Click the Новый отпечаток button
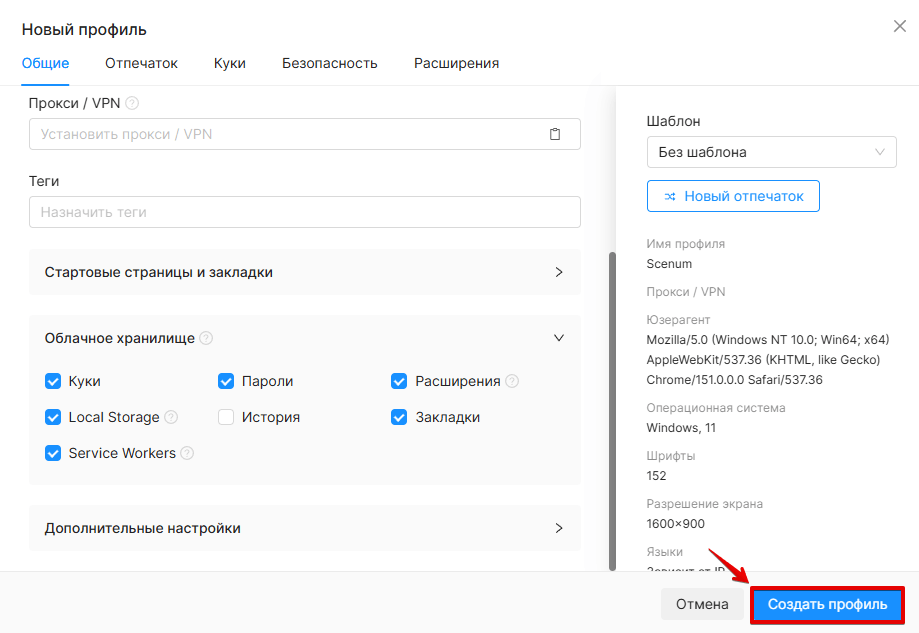Viewport: 919px width, 633px height. pyautogui.click(x=733, y=196)
